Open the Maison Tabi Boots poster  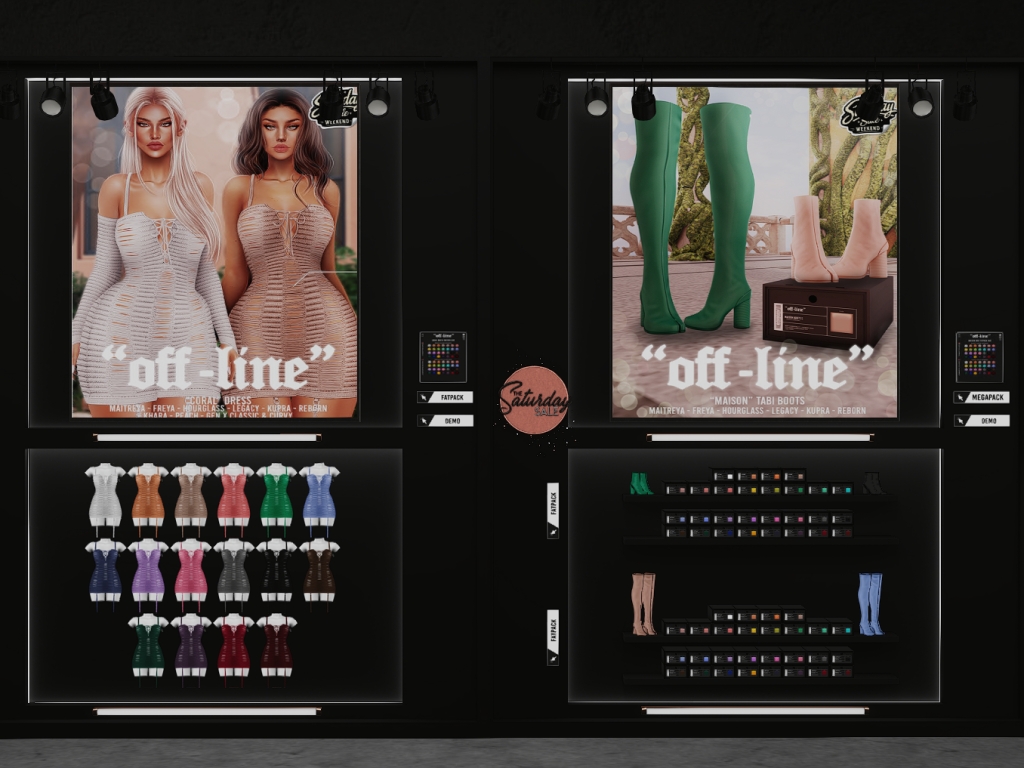point(754,250)
